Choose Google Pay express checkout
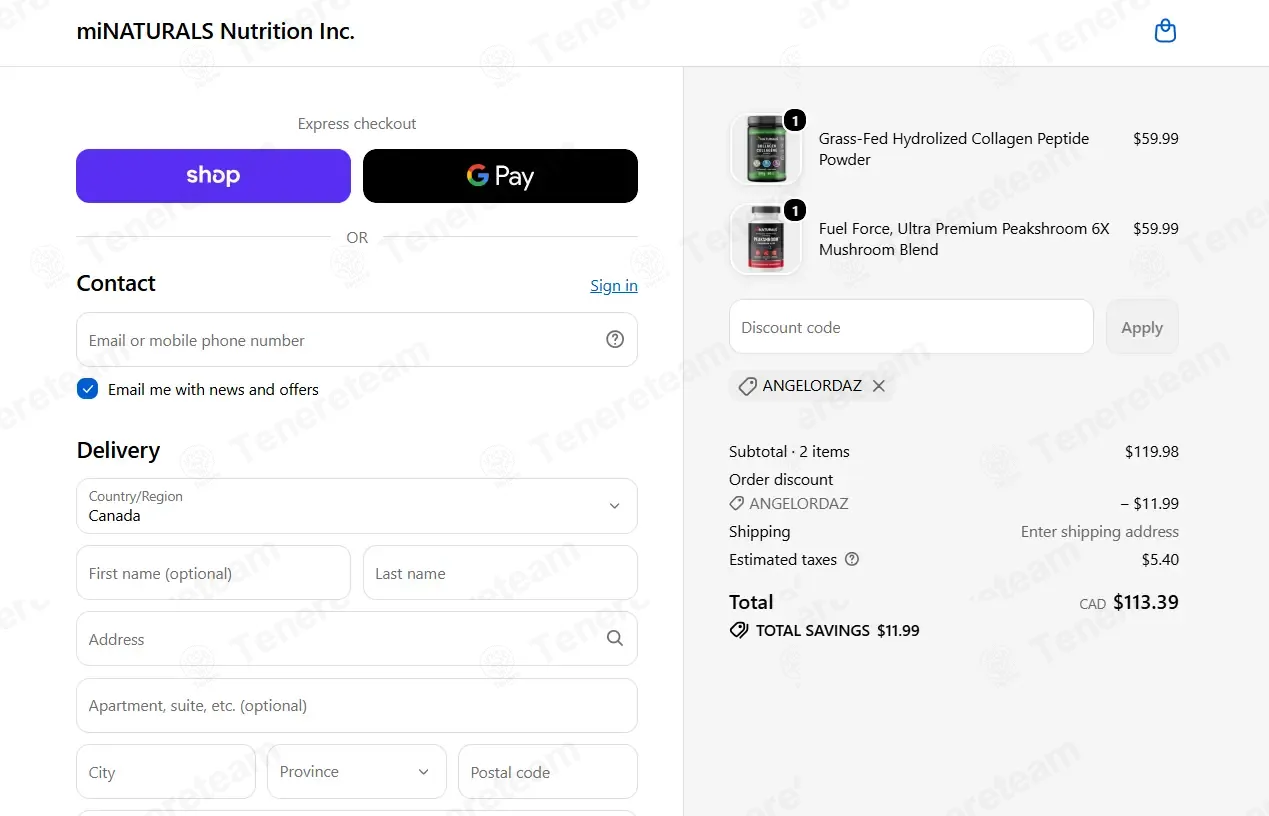The width and height of the screenshot is (1269, 816). click(x=500, y=176)
